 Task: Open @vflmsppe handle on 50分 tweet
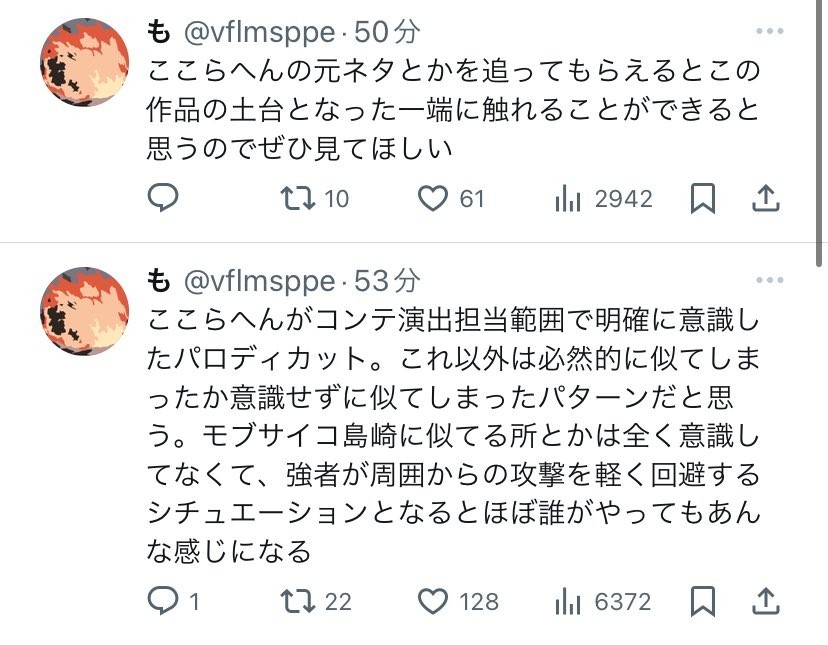[258, 31]
